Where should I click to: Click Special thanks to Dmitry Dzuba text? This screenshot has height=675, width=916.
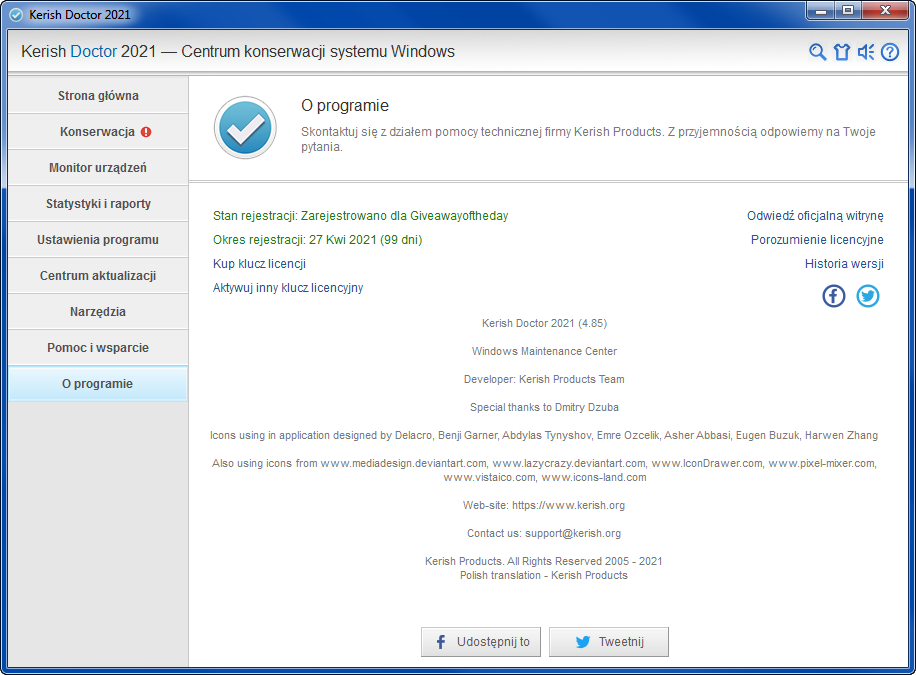544,407
